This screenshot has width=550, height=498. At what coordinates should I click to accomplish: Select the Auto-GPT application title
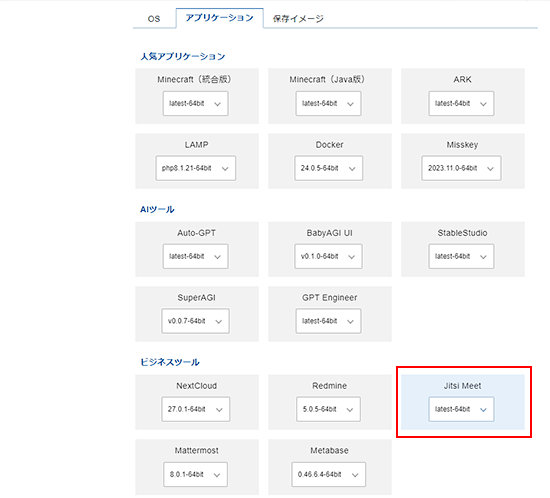point(196,233)
